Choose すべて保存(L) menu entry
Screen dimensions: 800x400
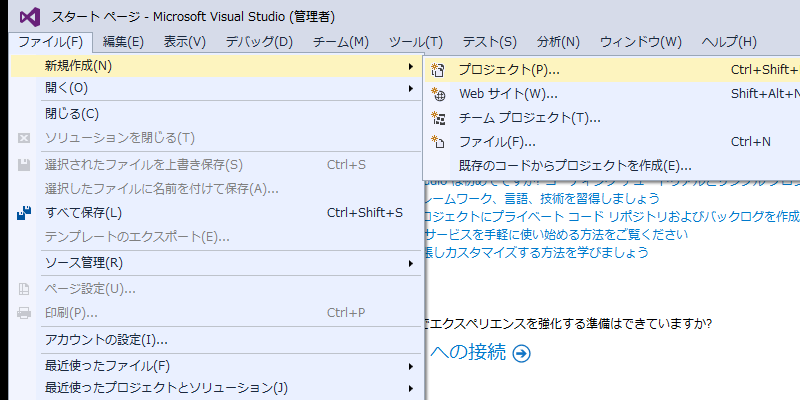click(216, 213)
